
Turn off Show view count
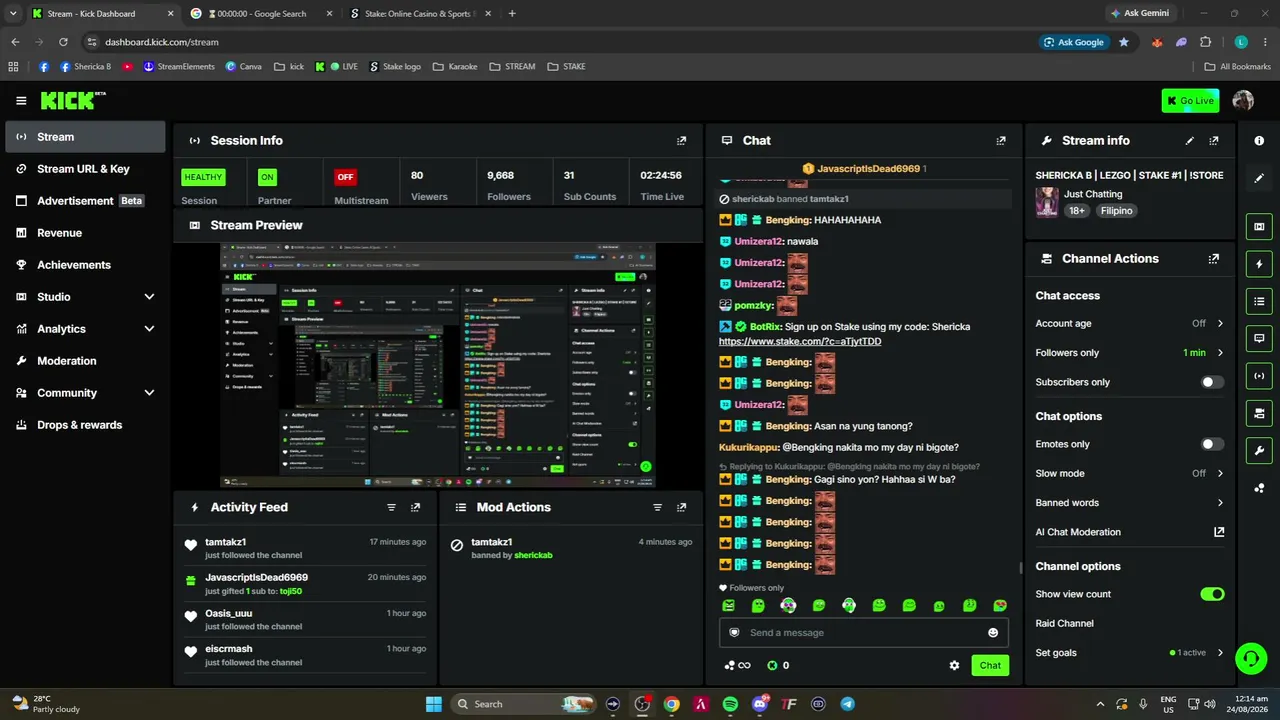point(1212,594)
